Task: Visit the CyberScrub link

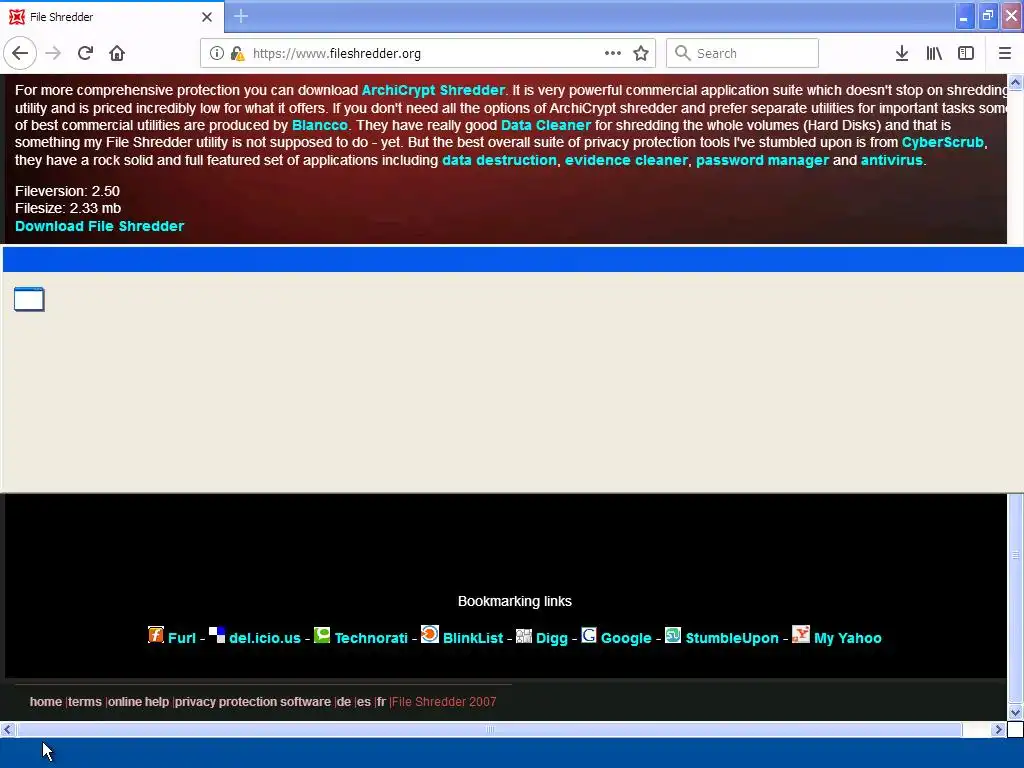Action: coord(942,142)
